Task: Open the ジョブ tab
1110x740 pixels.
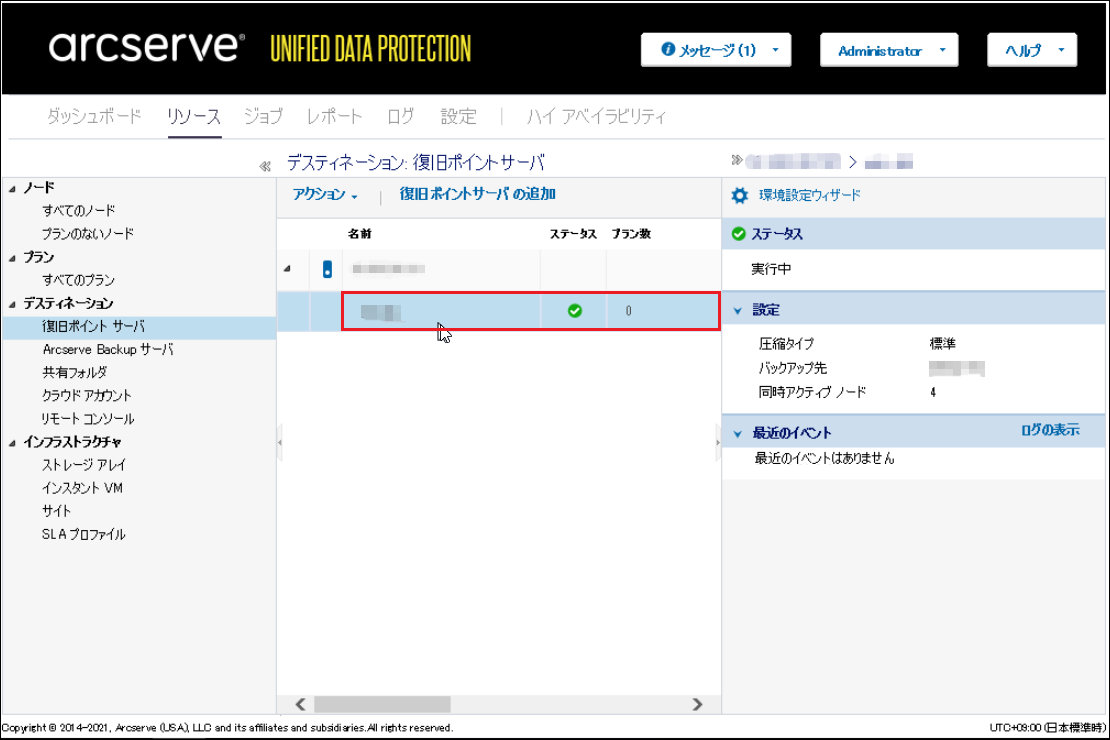Action: (x=263, y=117)
